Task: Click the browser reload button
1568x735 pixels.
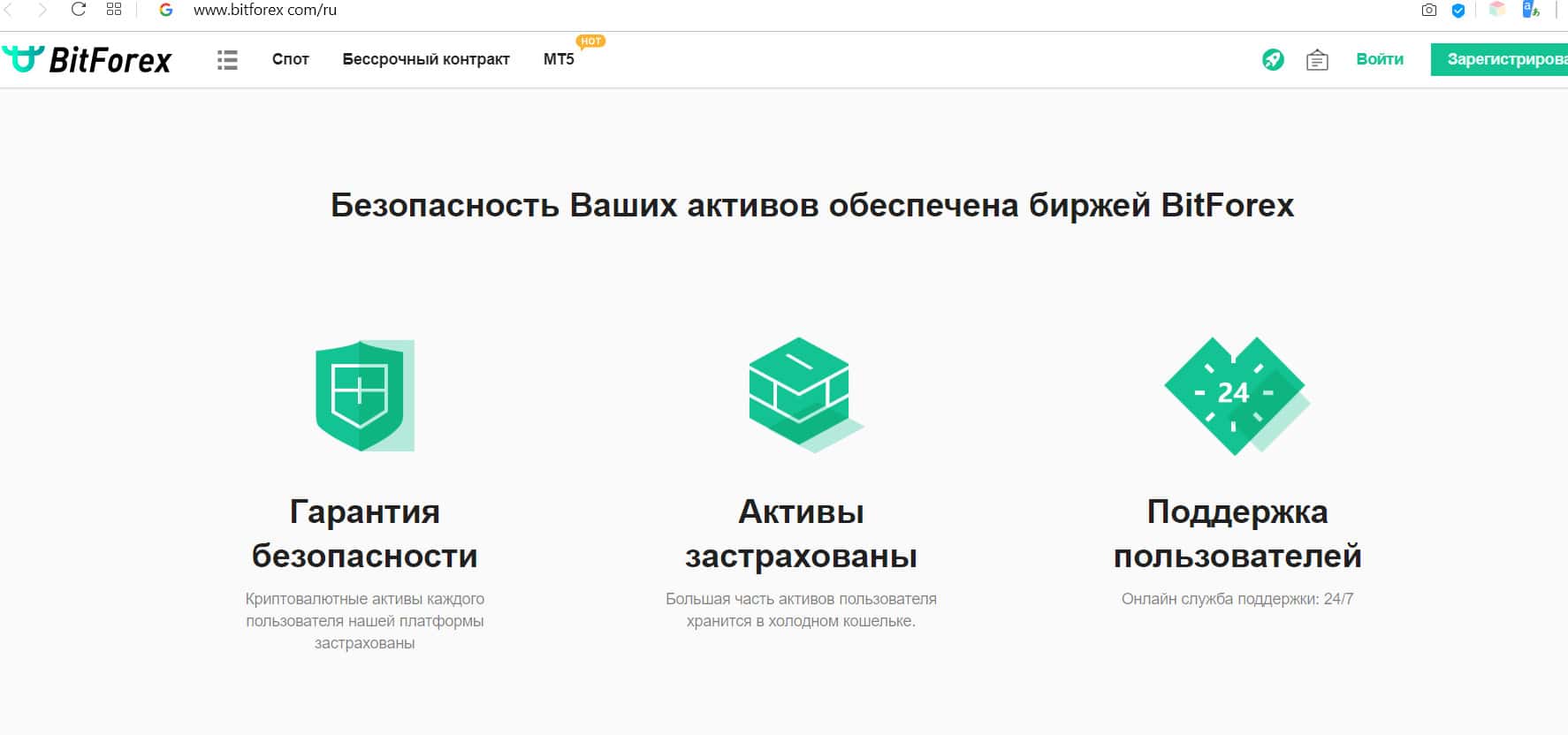Action: [79, 10]
